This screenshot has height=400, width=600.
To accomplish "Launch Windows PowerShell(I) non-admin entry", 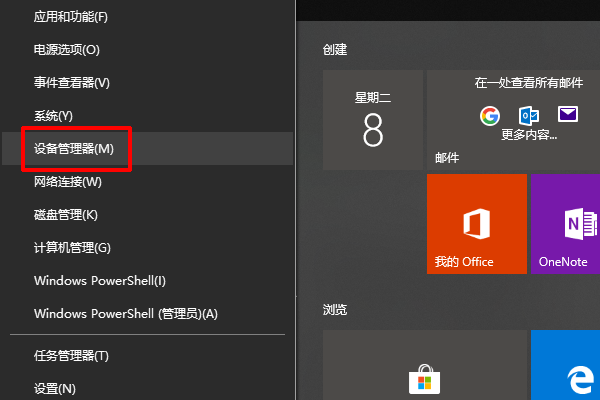I will point(100,281).
